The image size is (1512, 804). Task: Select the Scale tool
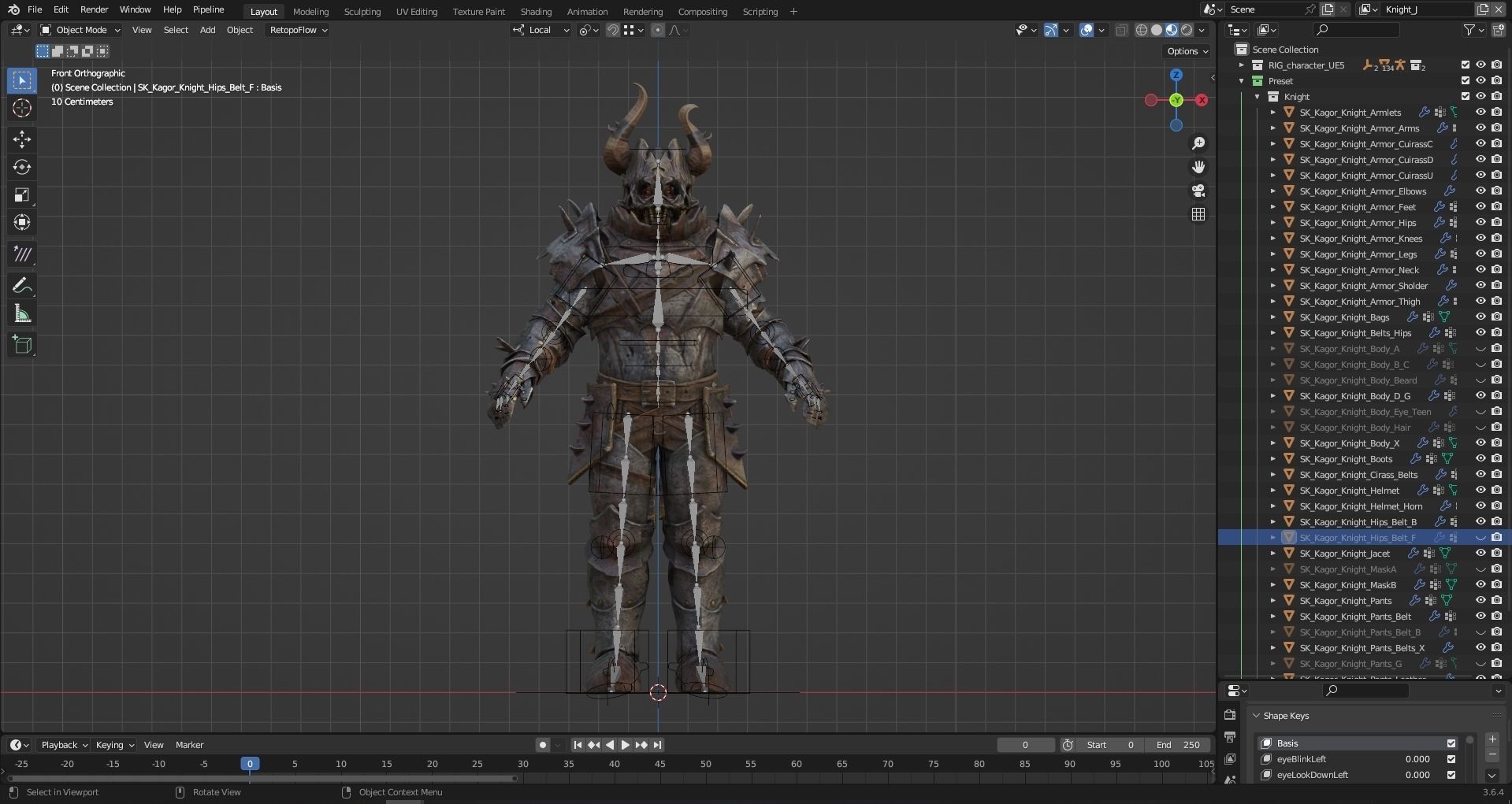coord(22,195)
